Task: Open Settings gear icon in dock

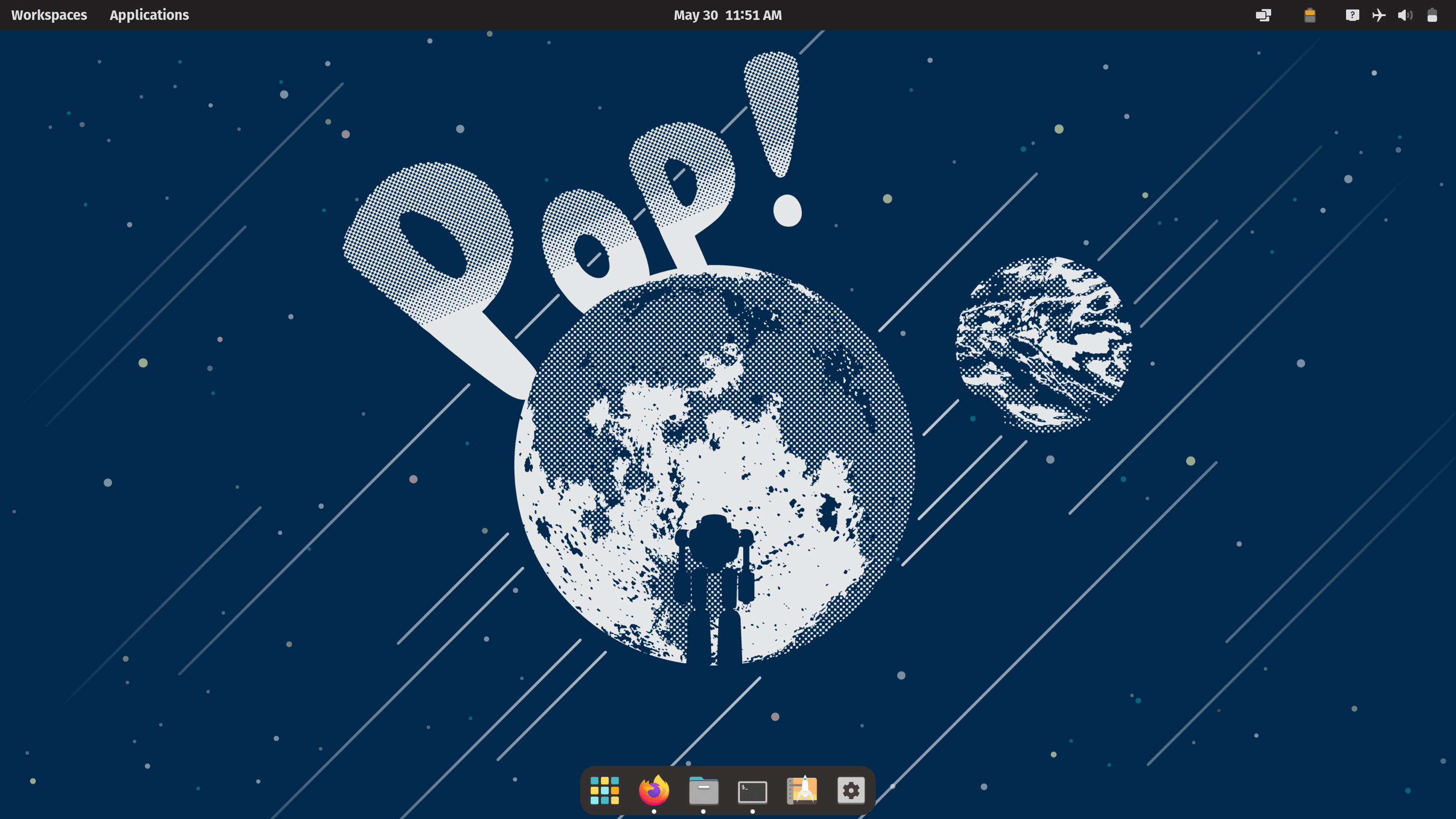Action: 851,790
